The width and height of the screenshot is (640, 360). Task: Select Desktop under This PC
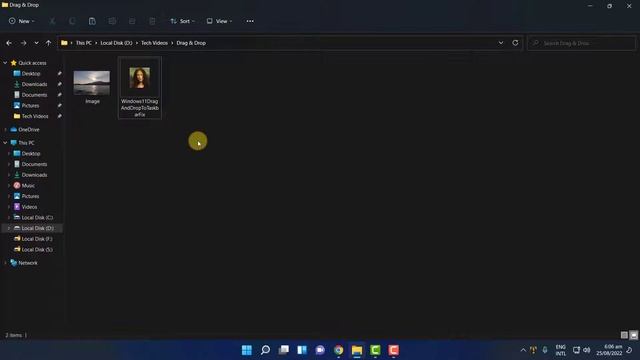tap(31, 153)
